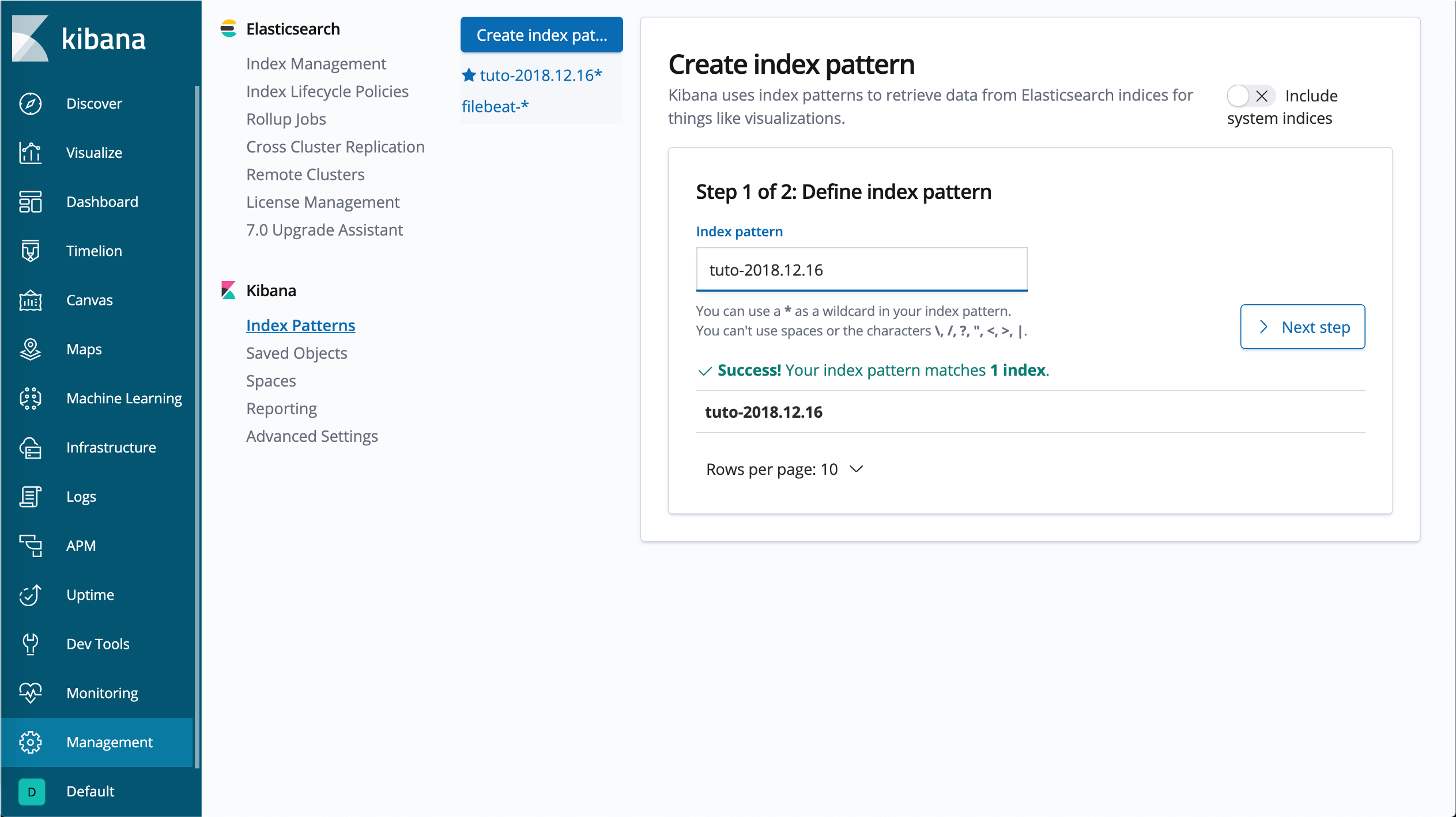
Task: Toggle Include system indices switch
Action: click(x=1250, y=96)
